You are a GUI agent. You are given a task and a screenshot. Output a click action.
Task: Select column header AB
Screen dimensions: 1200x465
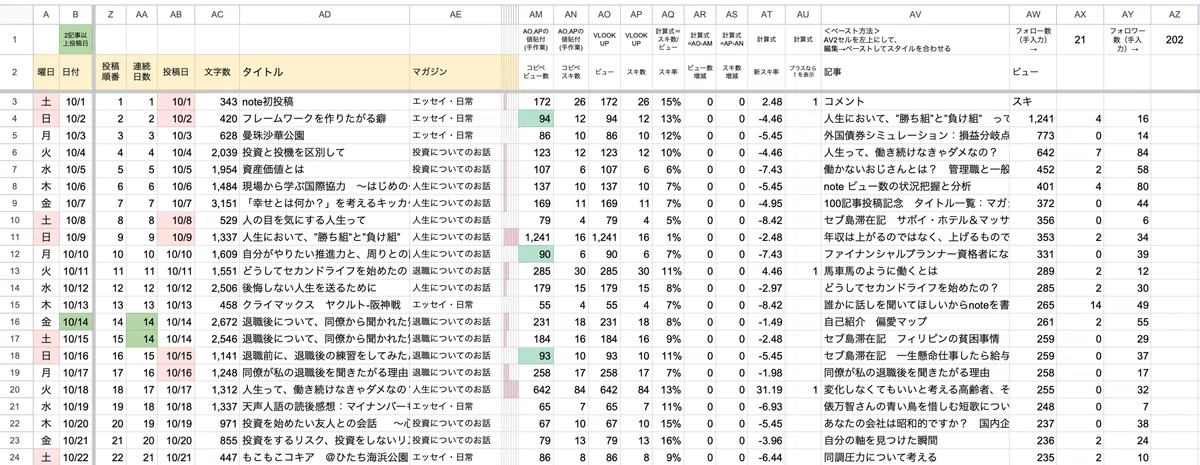point(176,15)
